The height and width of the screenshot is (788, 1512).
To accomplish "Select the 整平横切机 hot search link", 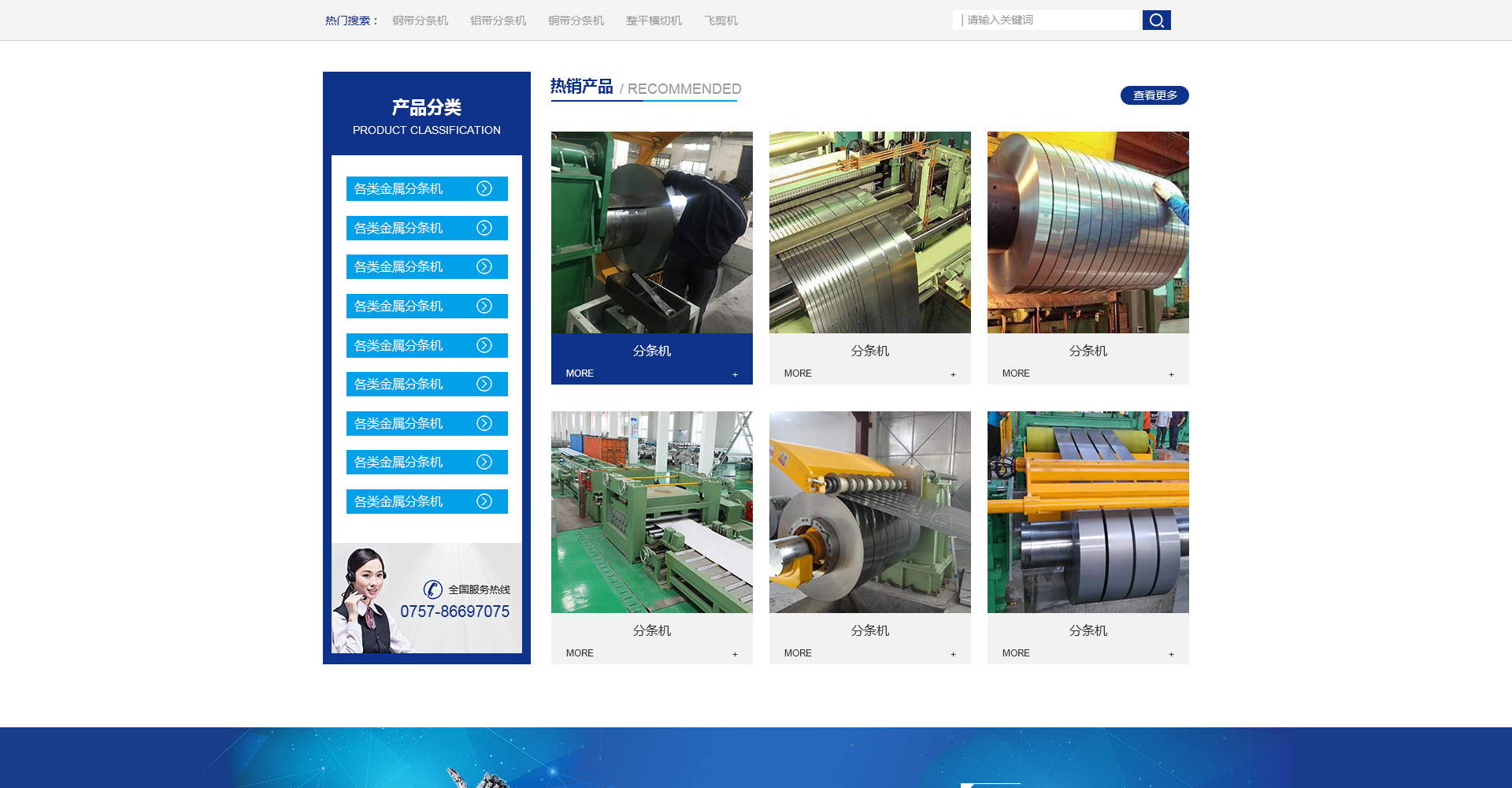I will pos(654,20).
